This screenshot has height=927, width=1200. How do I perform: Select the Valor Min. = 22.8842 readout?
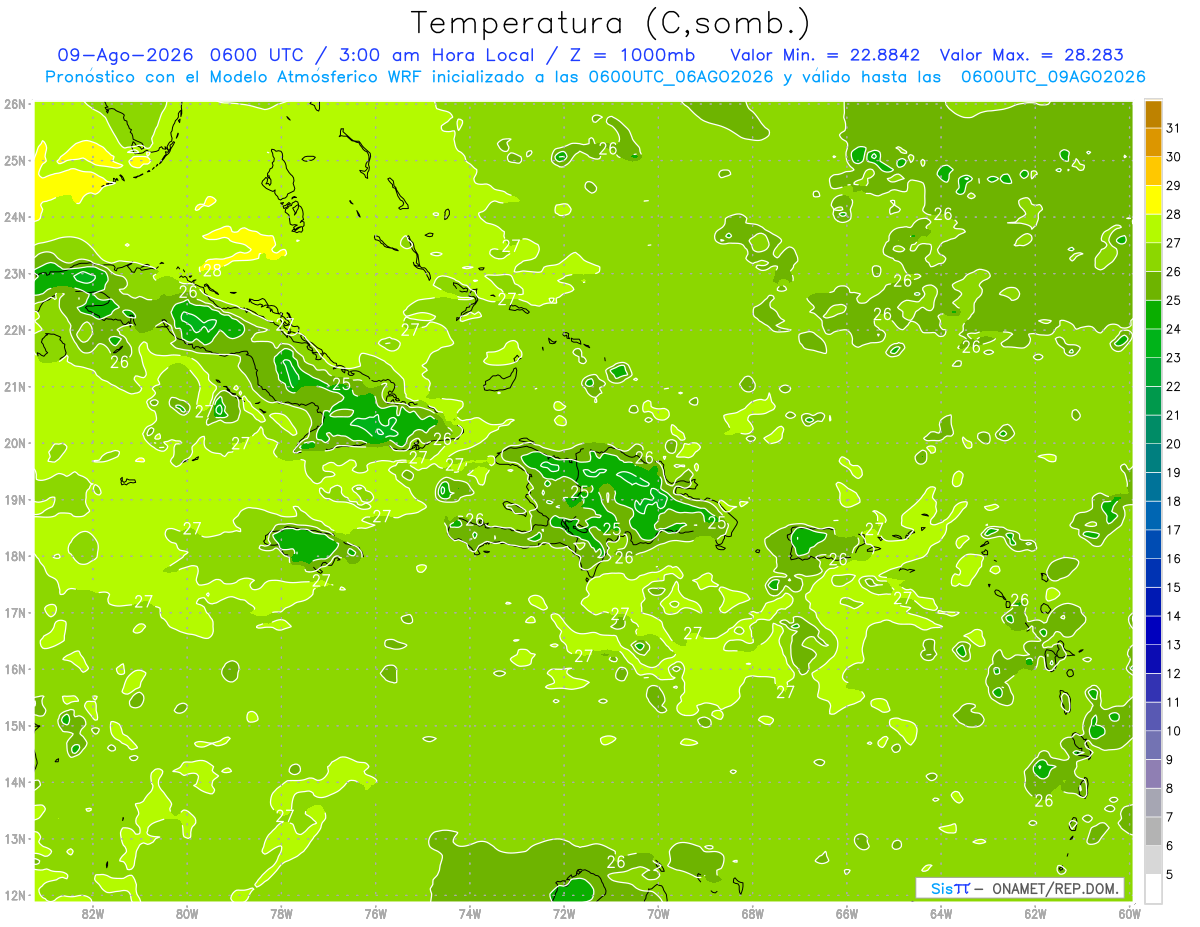825,55
